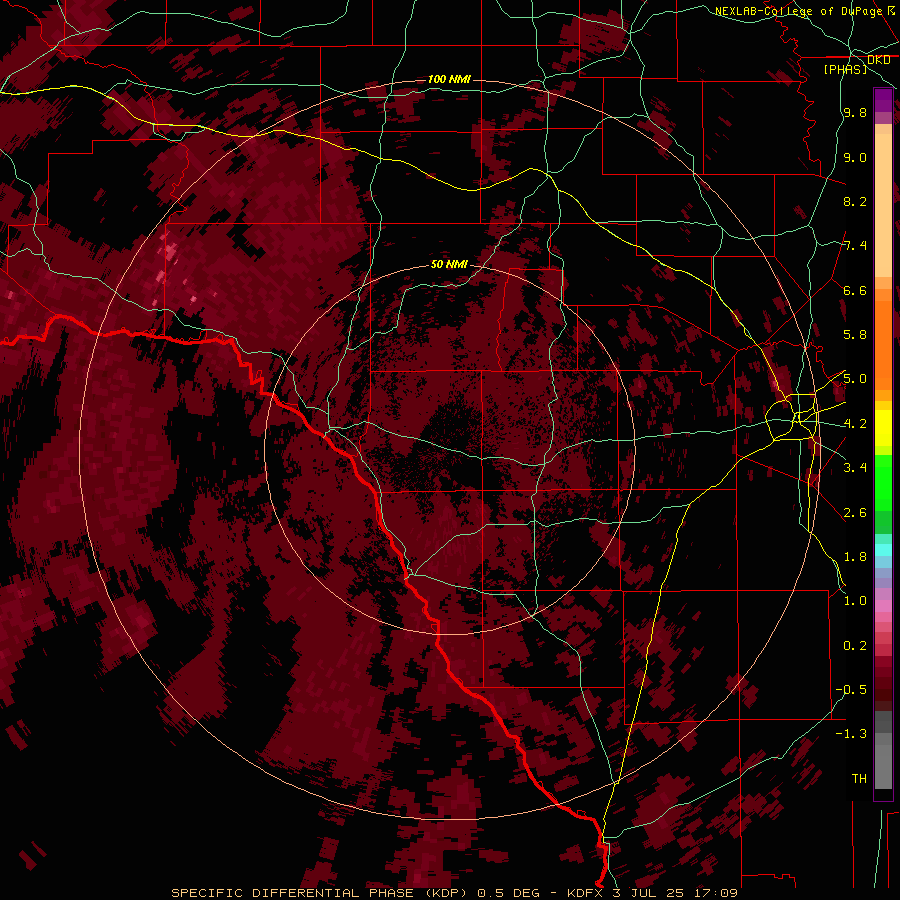Click the -1.3 value on the scale
The height and width of the screenshot is (900, 900).
(x=851, y=734)
